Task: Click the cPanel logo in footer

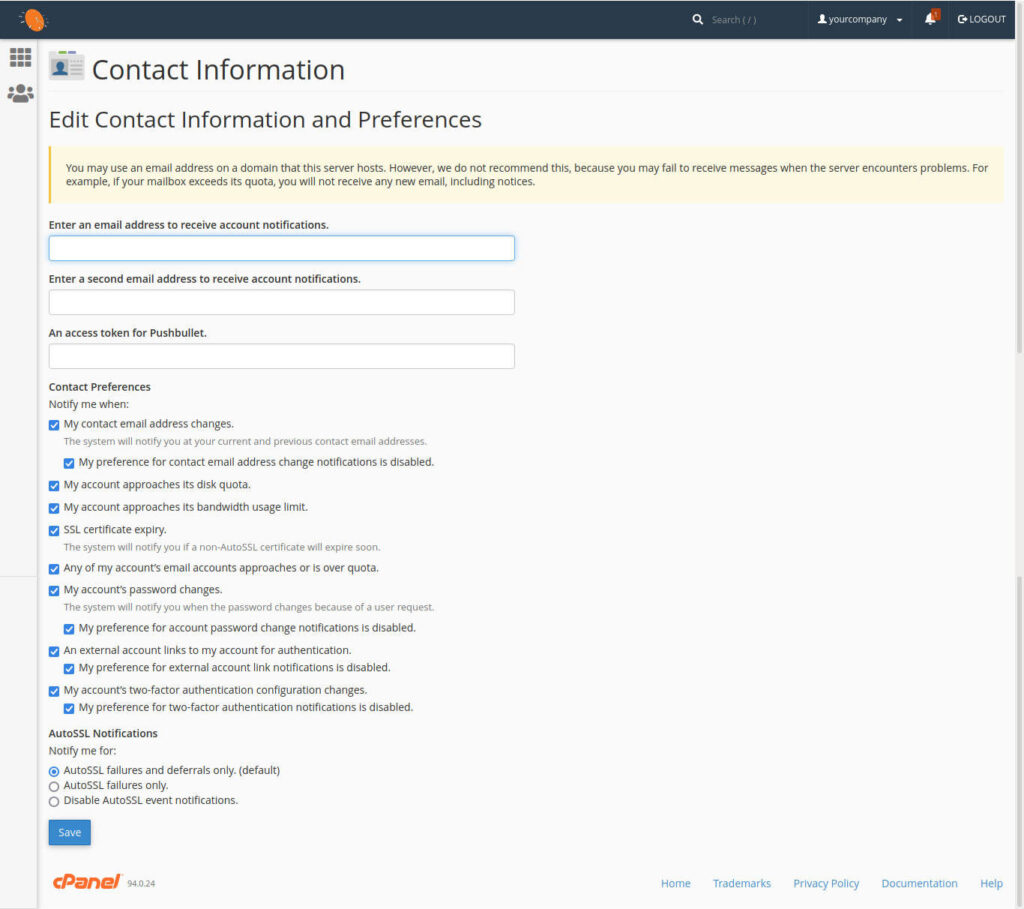Action: 87,882
